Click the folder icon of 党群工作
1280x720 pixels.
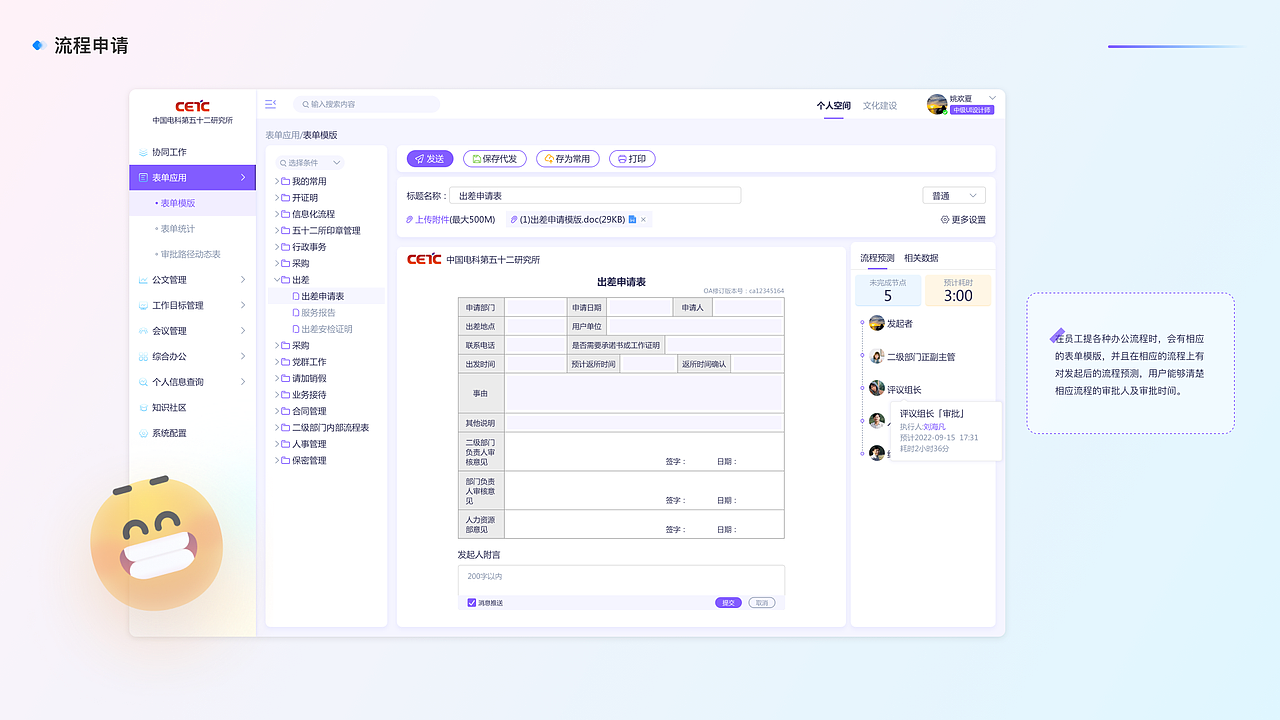click(x=286, y=362)
